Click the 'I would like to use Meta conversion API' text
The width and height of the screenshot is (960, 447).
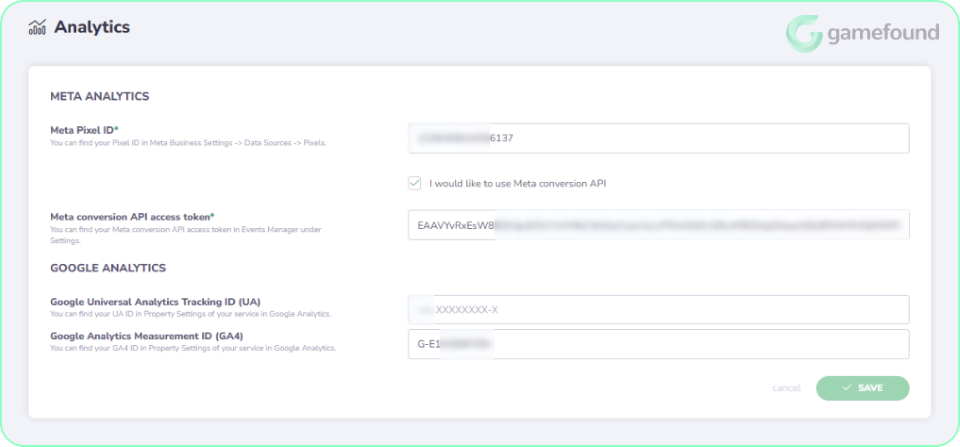pyautogui.click(x=518, y=183)
